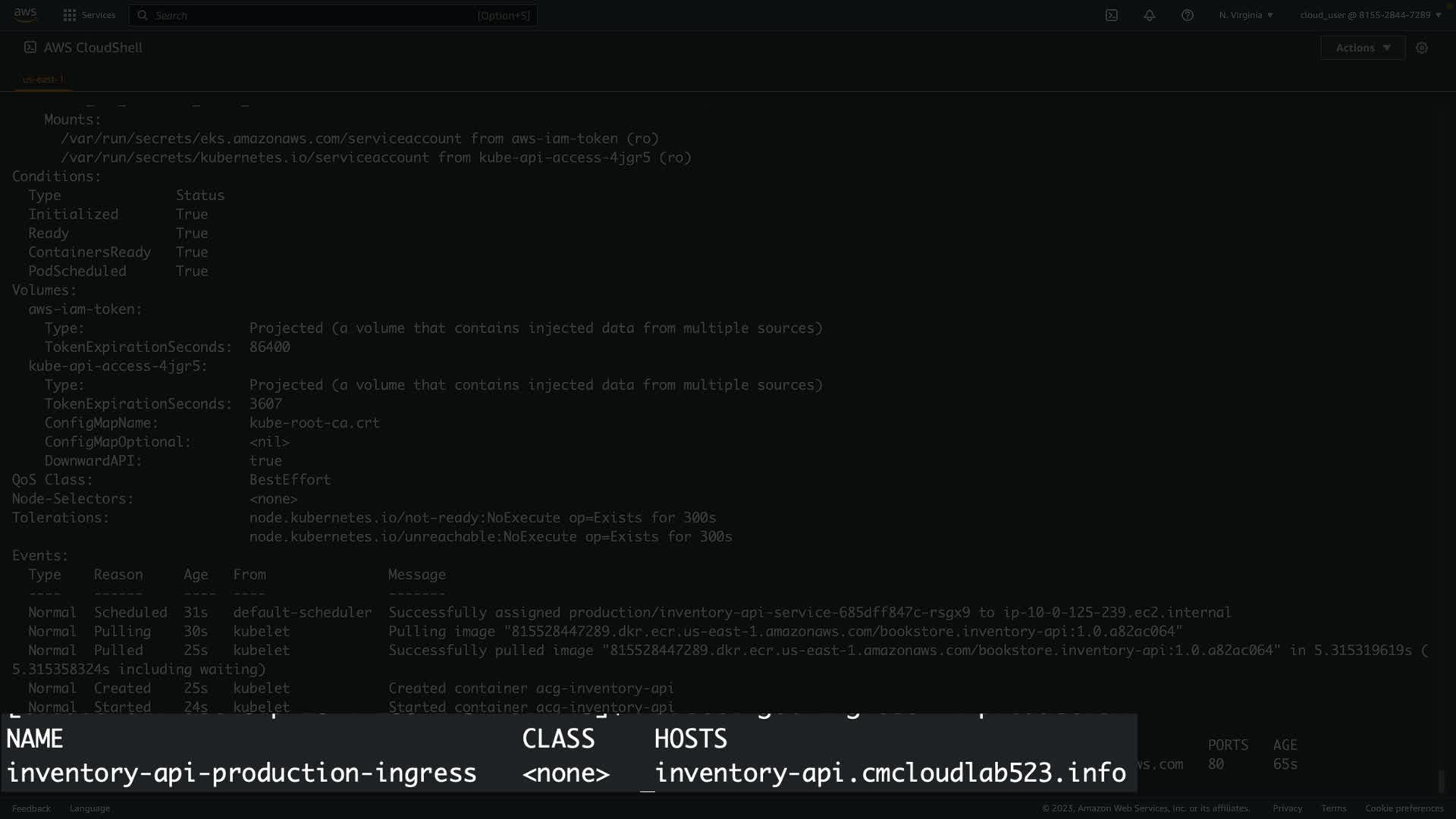Click the terminal scrollbar thumb

(x=1442, y=780)
